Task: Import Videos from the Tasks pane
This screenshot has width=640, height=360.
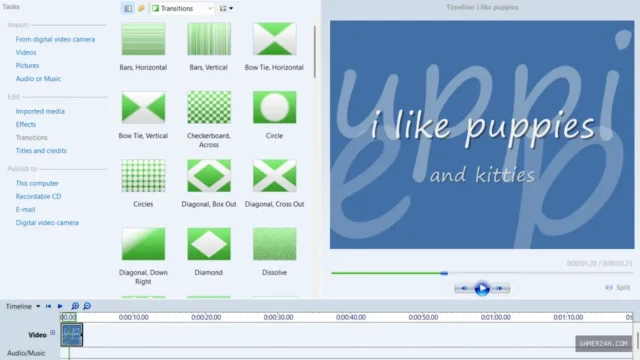Action: (26, 52)
